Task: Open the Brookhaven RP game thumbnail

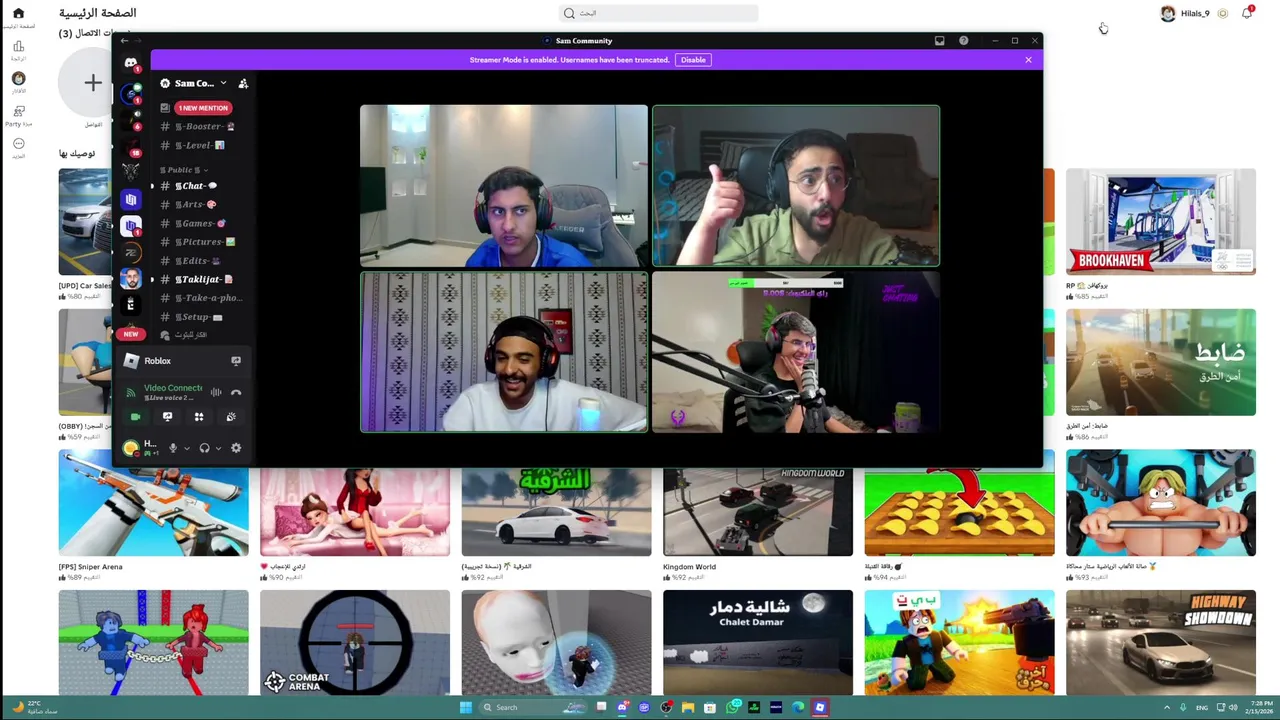Action: coord(1161,222)
